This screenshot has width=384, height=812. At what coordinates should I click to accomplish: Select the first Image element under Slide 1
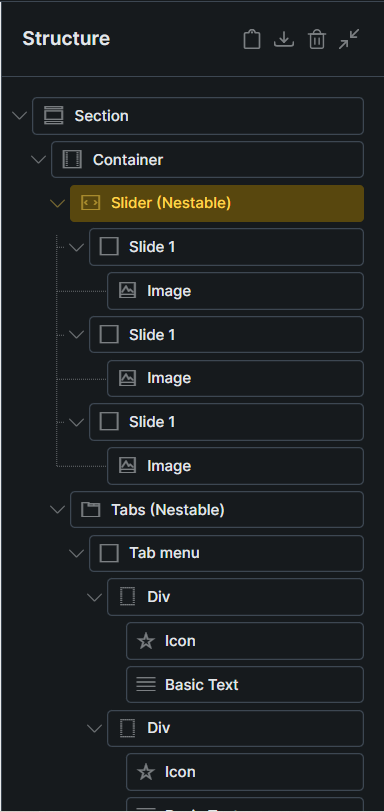235,291
